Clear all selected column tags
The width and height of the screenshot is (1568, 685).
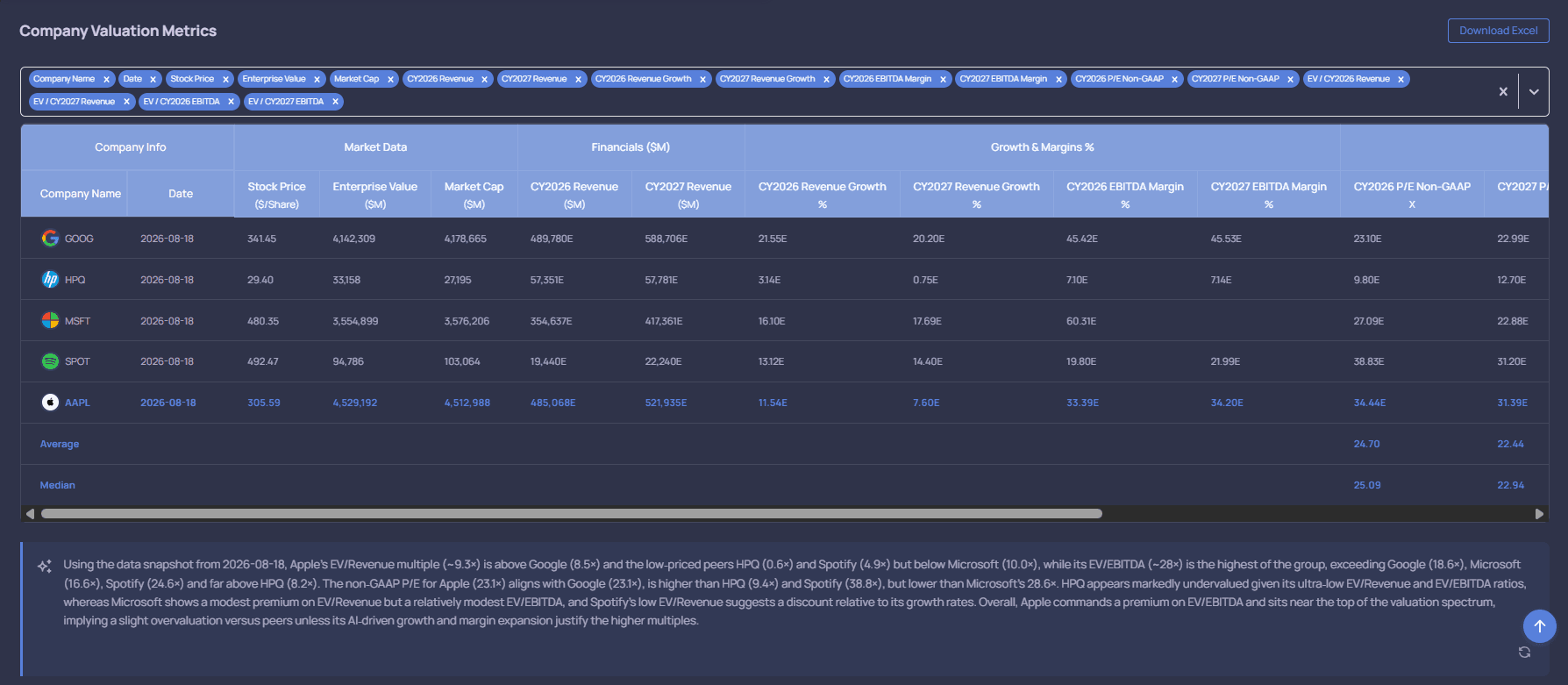[x=1503, y=91]
